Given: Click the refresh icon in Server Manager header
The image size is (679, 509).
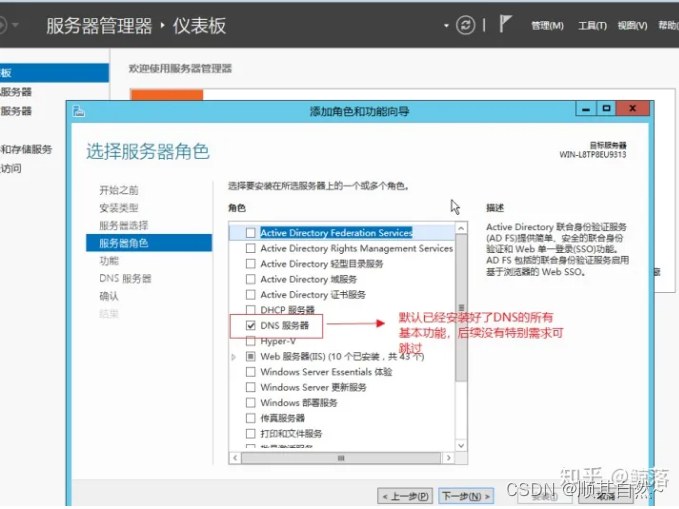Looking at the screenshot, I should [466, 25].
